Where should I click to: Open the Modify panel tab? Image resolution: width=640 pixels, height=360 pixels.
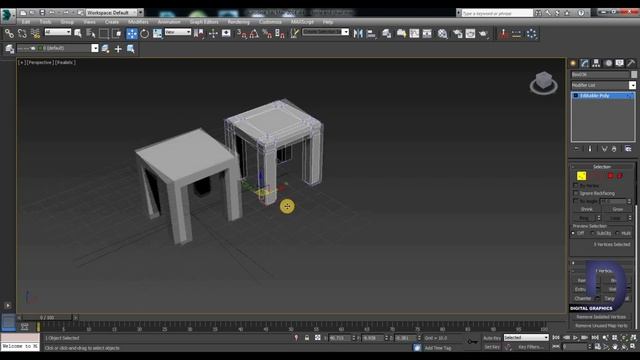tap(584, 63)
